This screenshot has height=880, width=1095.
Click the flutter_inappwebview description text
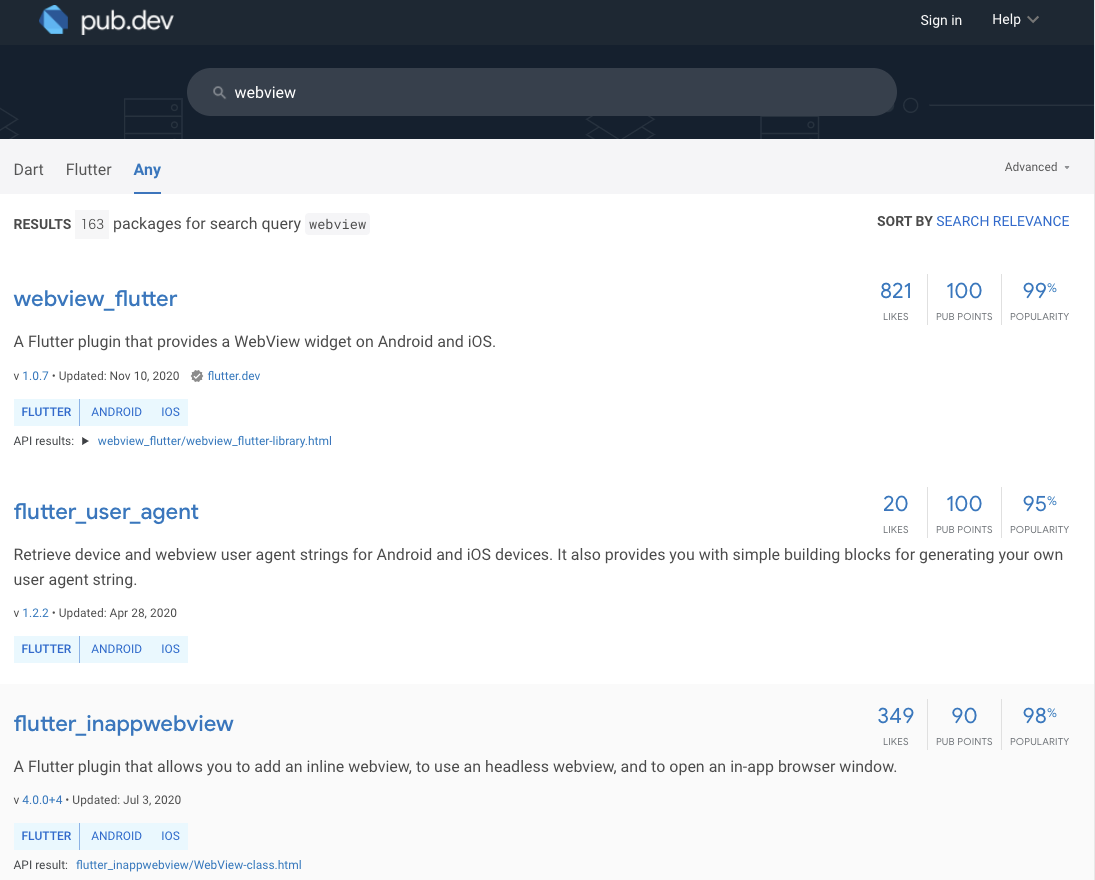tap(455, 767)
